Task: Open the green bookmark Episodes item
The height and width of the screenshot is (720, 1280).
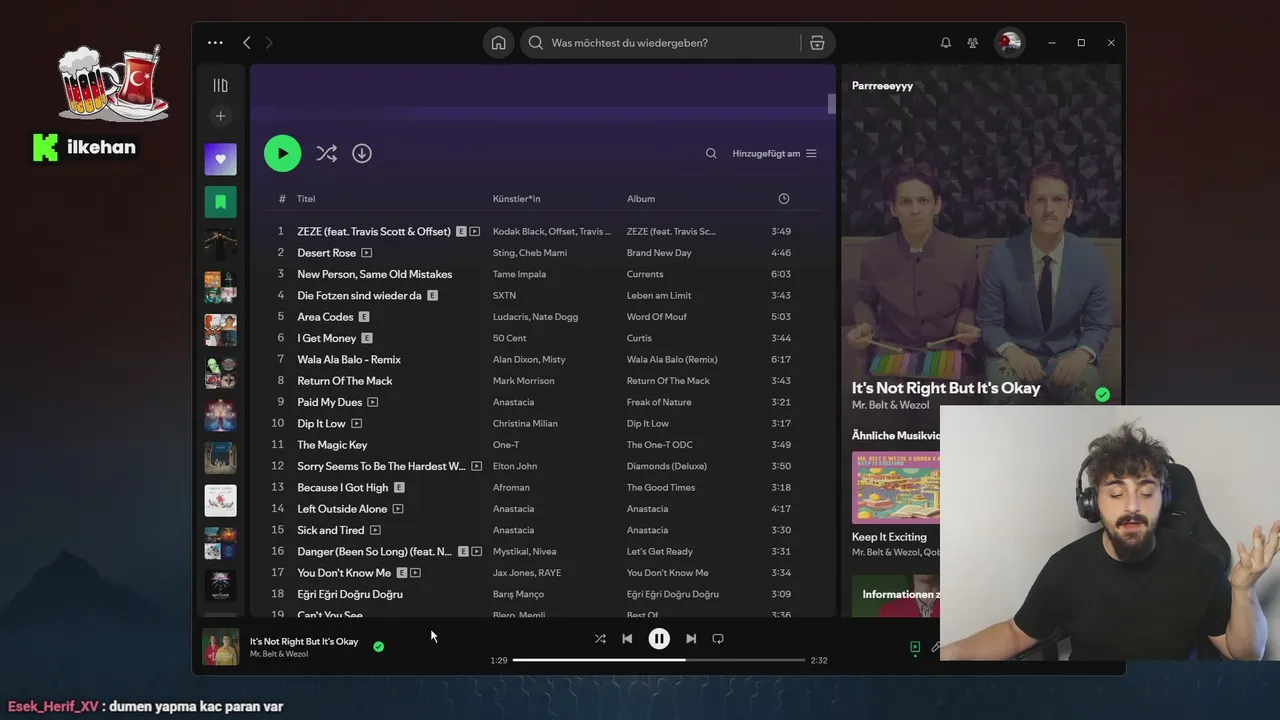Action: (221, 202)
